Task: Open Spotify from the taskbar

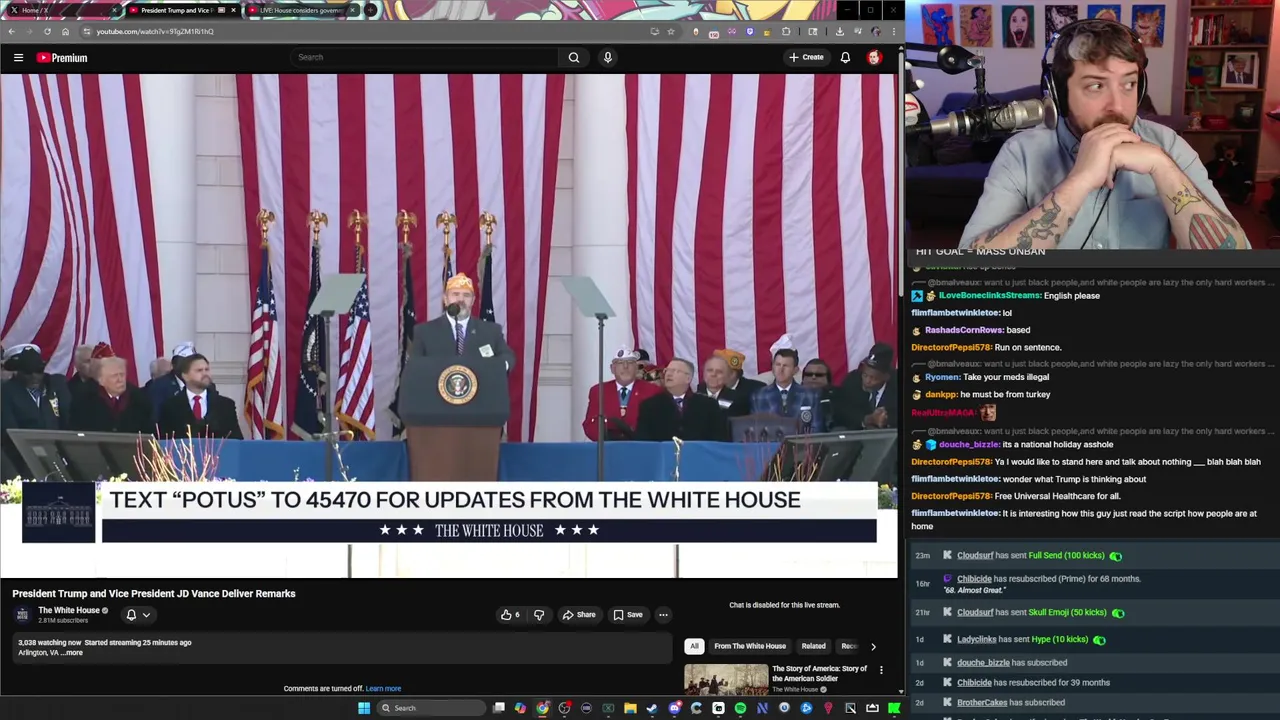Action: (740, 708)
